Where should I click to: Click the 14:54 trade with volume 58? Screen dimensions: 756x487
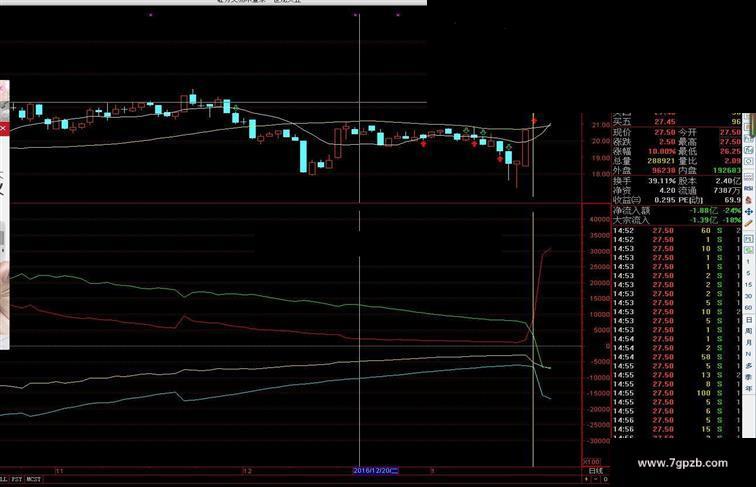pos(677,357)
